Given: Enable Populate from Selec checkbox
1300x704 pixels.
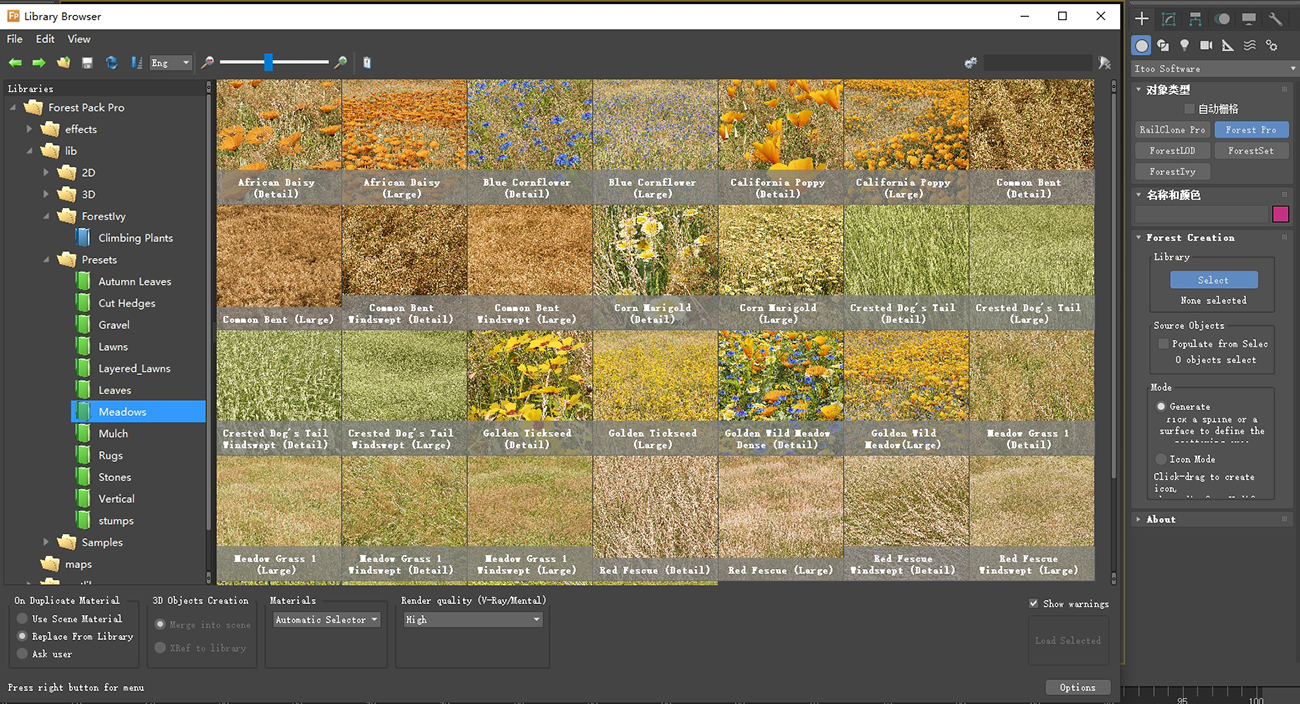Looking at the screenshot, I should pos(1163,344).
